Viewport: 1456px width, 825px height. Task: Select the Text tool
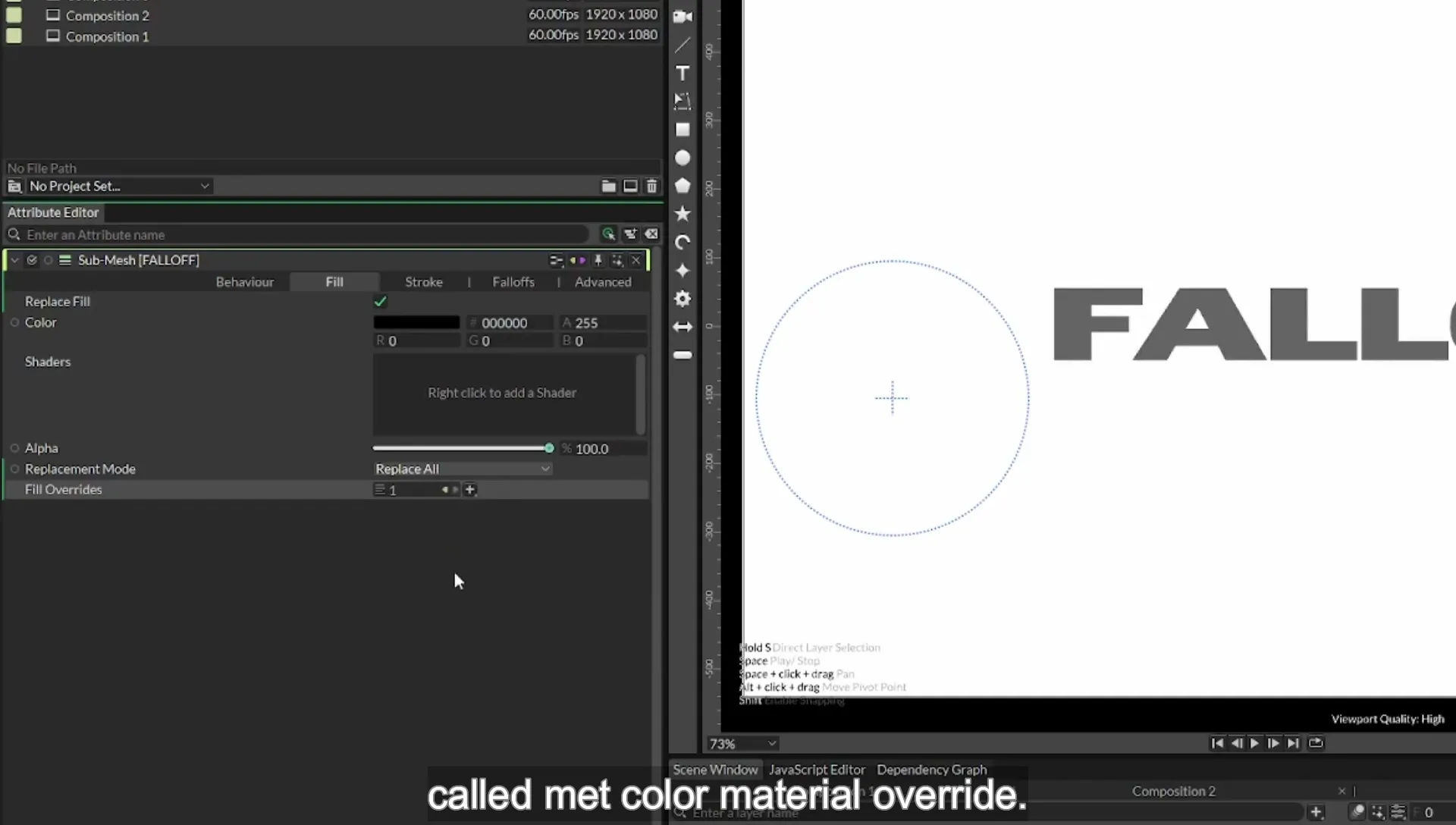682,73
